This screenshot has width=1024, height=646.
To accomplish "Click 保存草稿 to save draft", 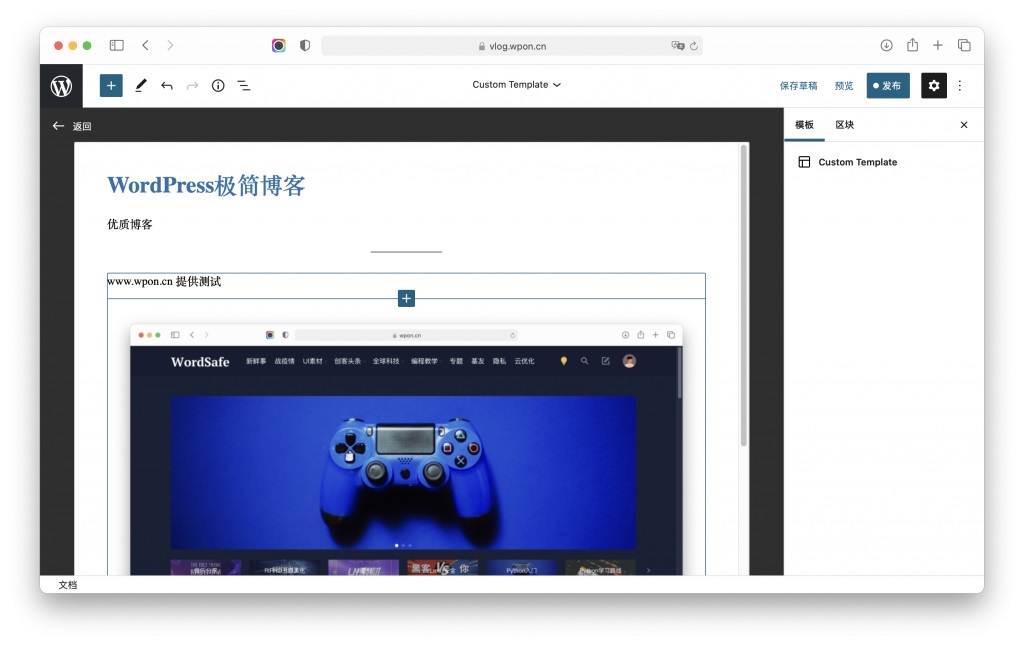I will click(800, 85).
